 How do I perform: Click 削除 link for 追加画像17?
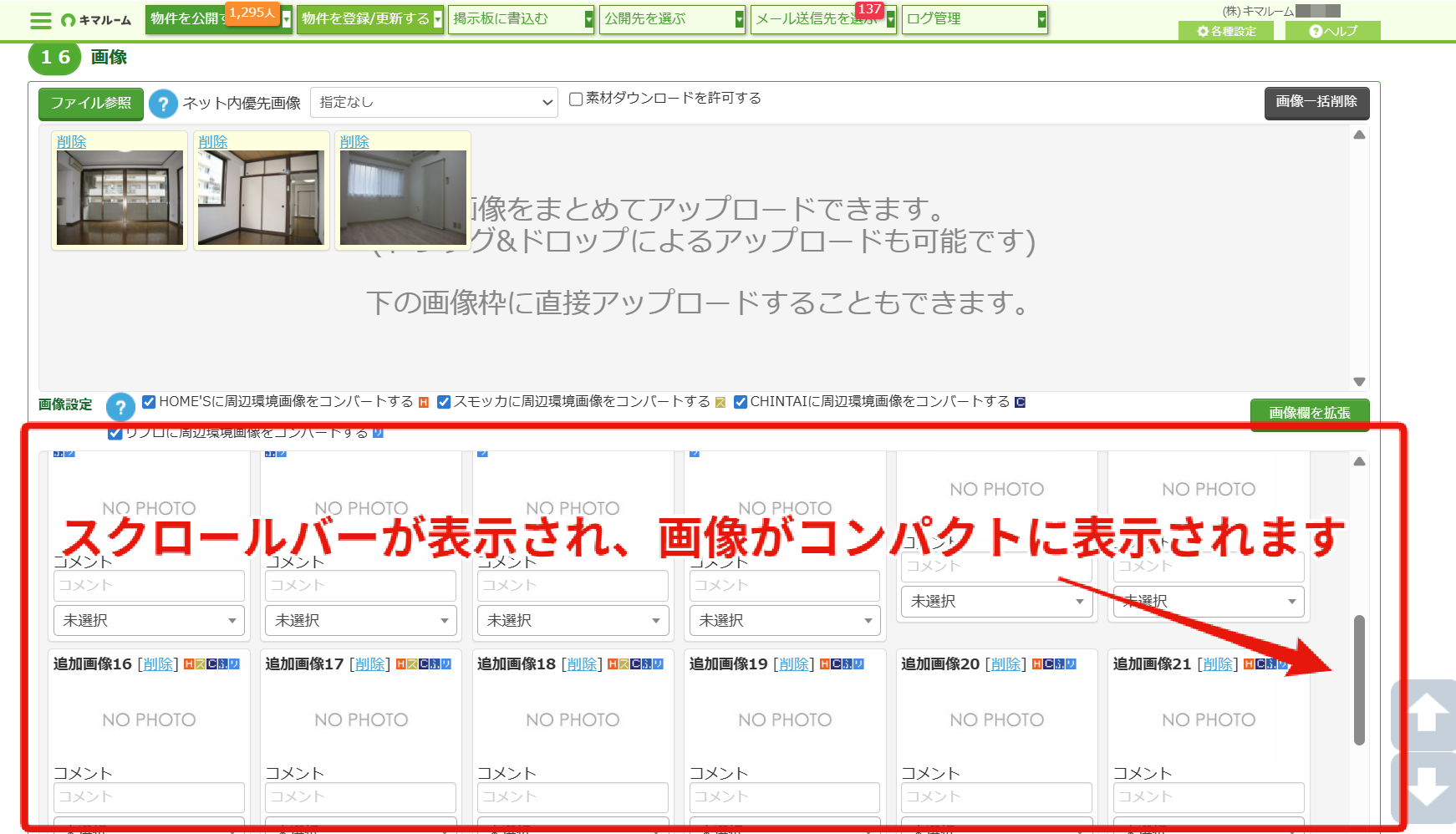point(370,664)
